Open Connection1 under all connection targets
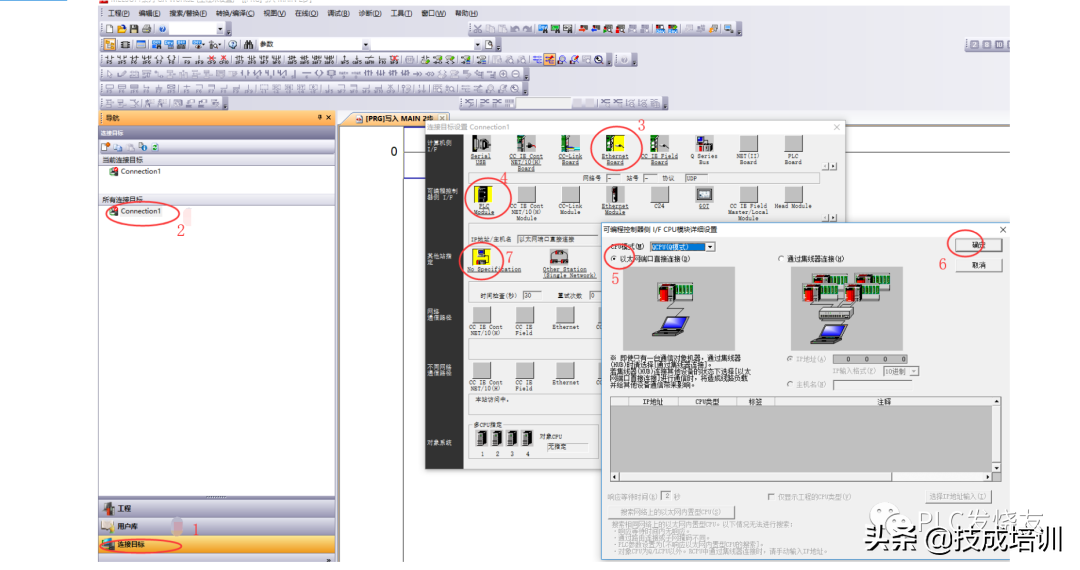This screenshot has width=1080, height=570. click(139, 212)
